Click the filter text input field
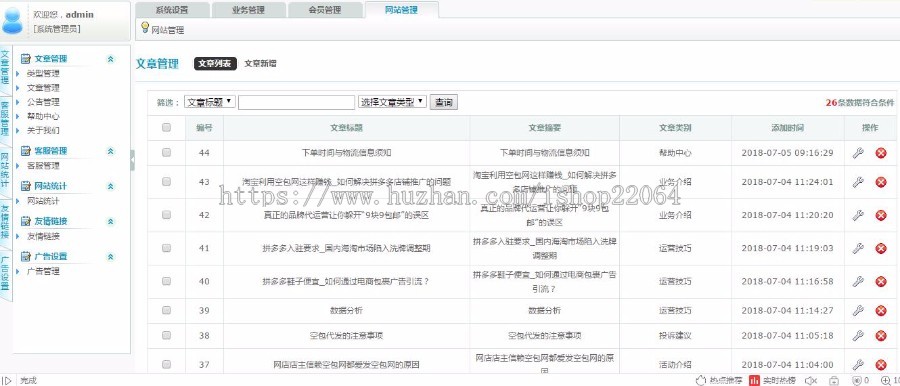Image resolution: width=900 pixels, height=386 pixels. click(x=296, y=102)
